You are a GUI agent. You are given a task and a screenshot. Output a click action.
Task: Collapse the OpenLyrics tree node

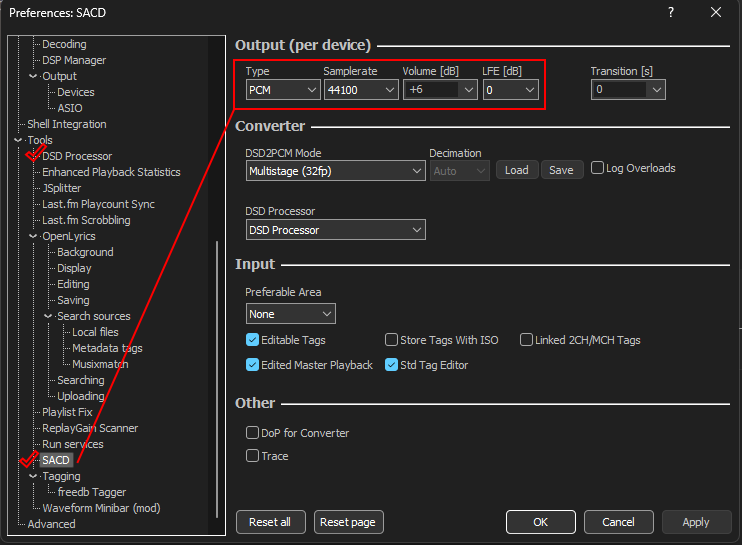(33, 236)
